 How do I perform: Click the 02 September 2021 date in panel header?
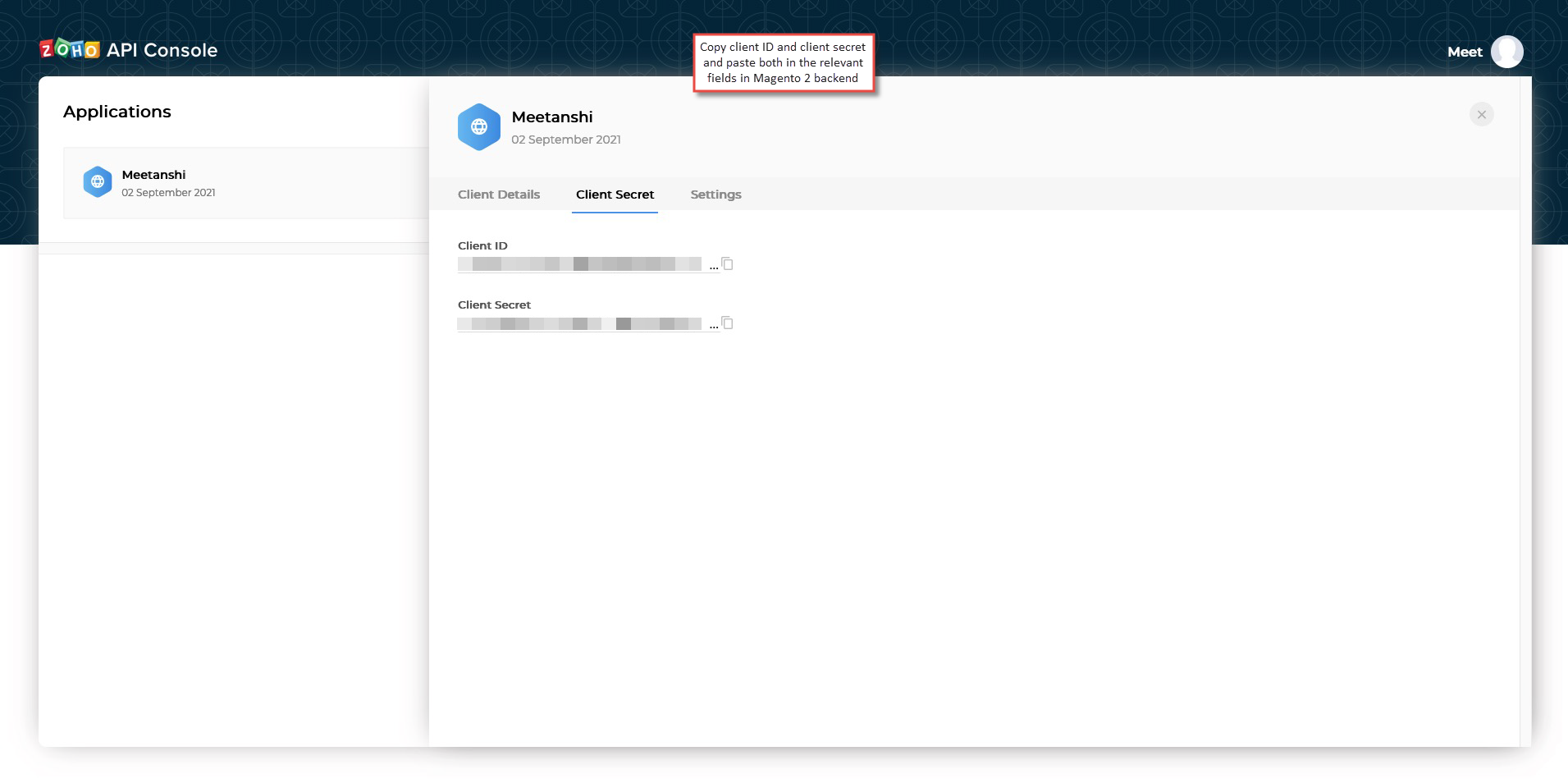coord(566,140)
